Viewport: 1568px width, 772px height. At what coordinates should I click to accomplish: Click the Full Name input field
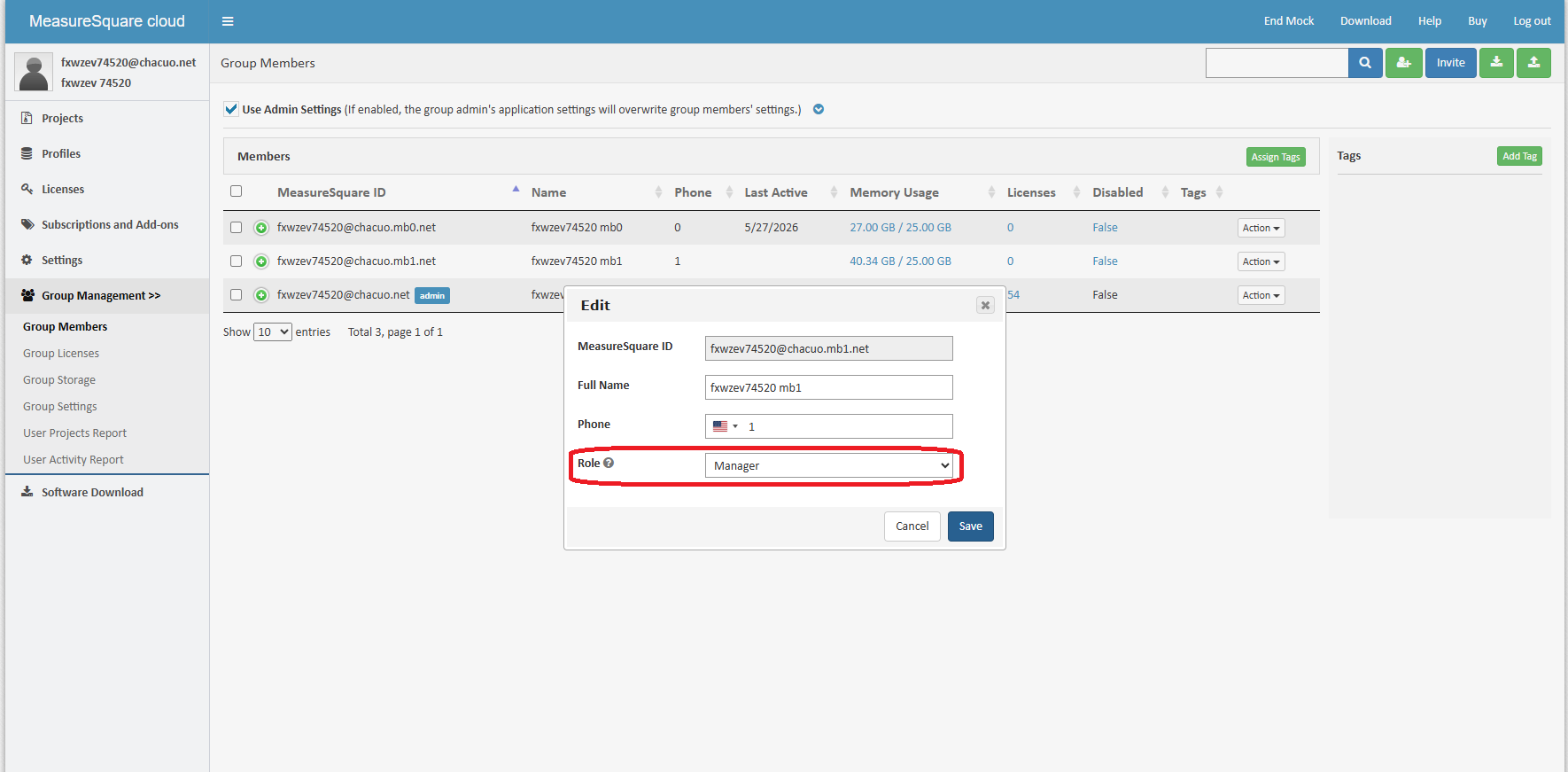[829, 387]
